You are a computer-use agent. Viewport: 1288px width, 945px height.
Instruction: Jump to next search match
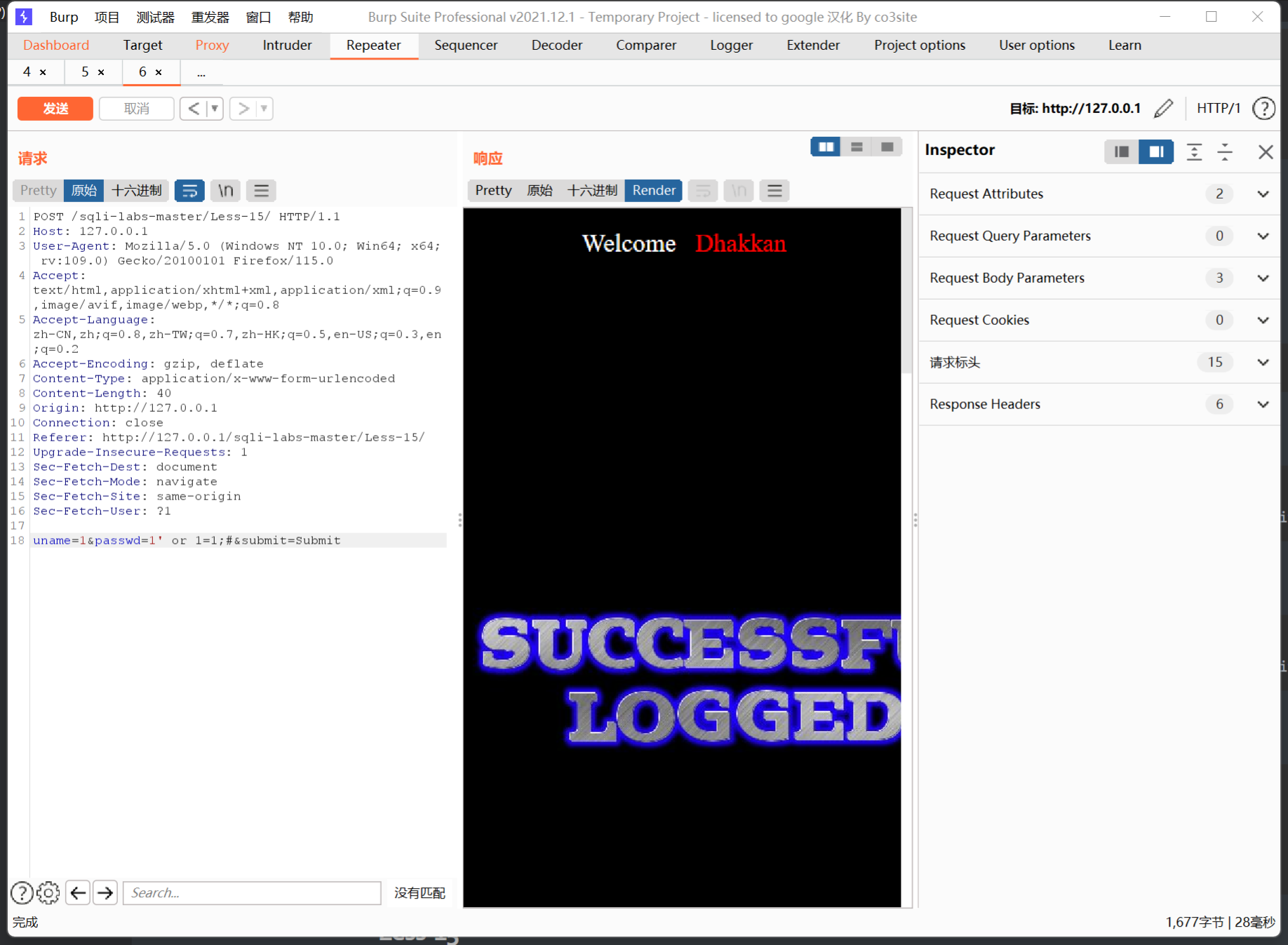pyautogui.click(x=105, y=892)
